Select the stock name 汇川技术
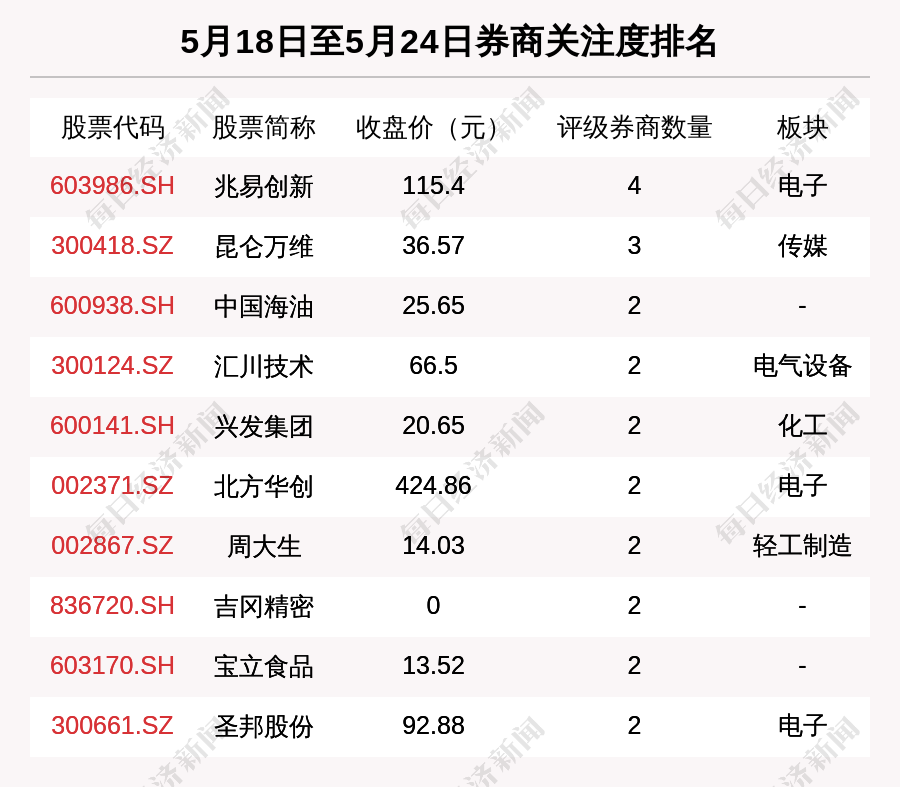Image resolution: width=900 pixels, height=787 pixels. point(263,366)
